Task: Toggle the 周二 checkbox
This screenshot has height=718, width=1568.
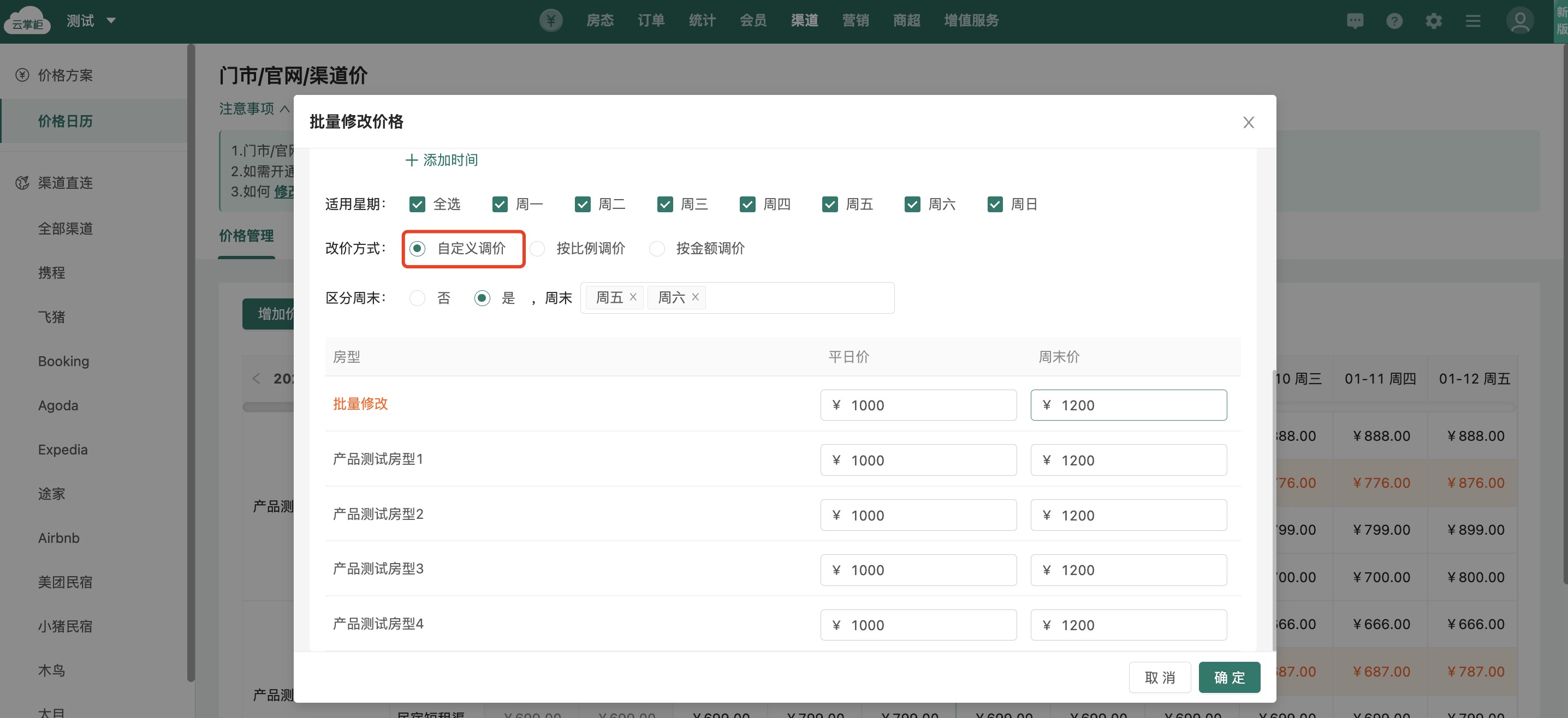Action: (x=583, y=205)
